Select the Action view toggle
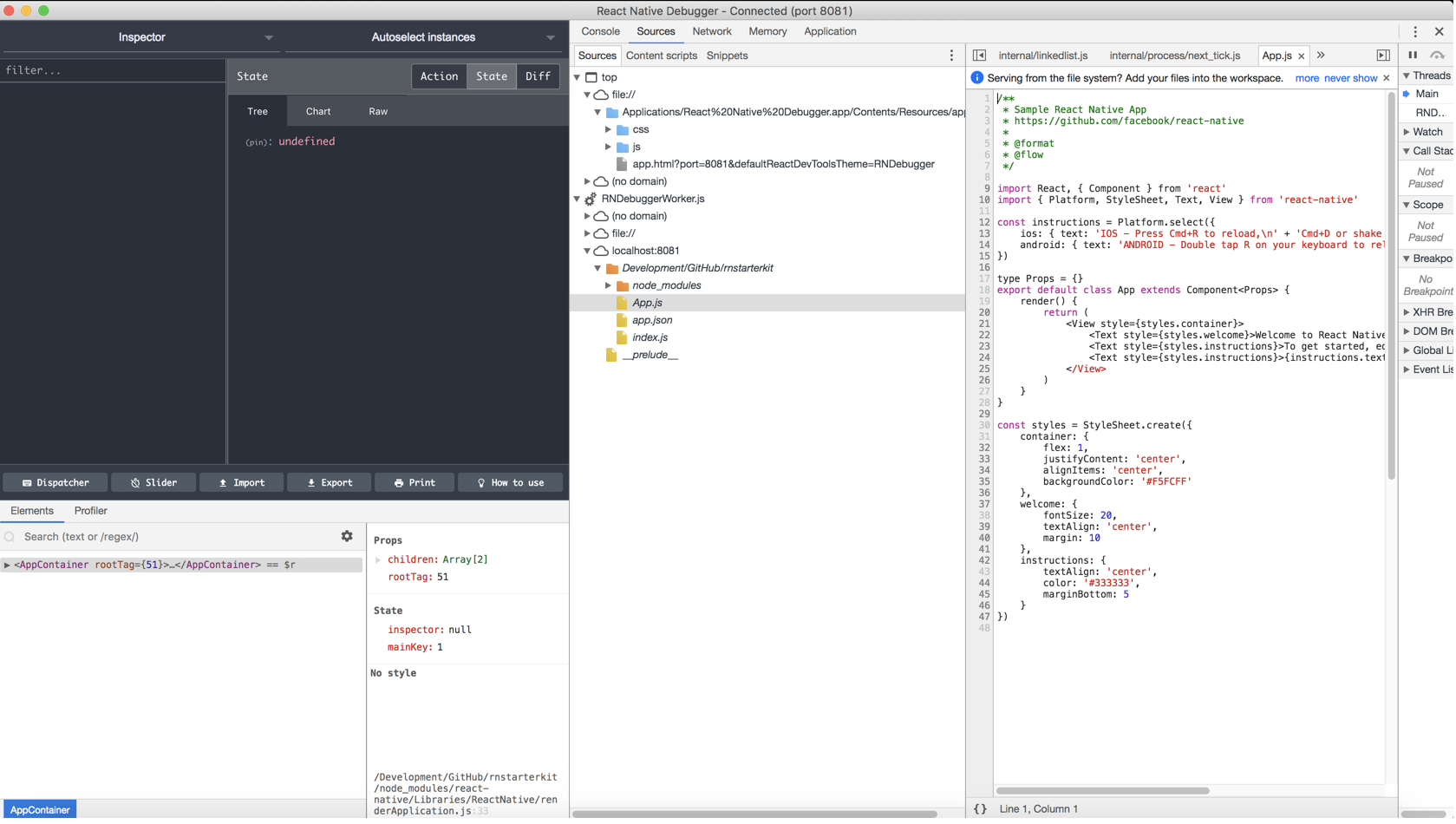This screenshot has height=824, width=1456. [439, 76]
